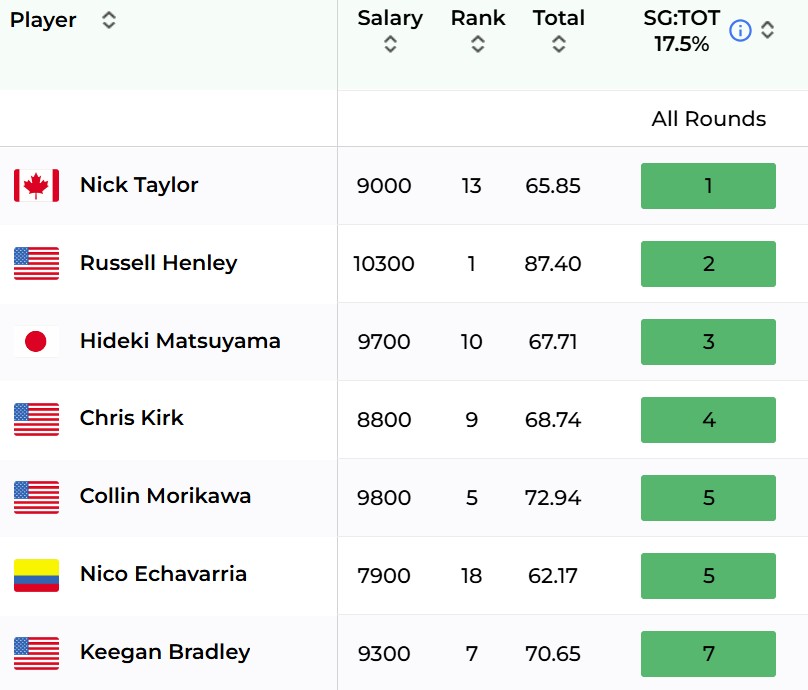Sort by Salary using its arrows
Screen dimensions: 808x690
pyautogui.click(x=390, y=44)
